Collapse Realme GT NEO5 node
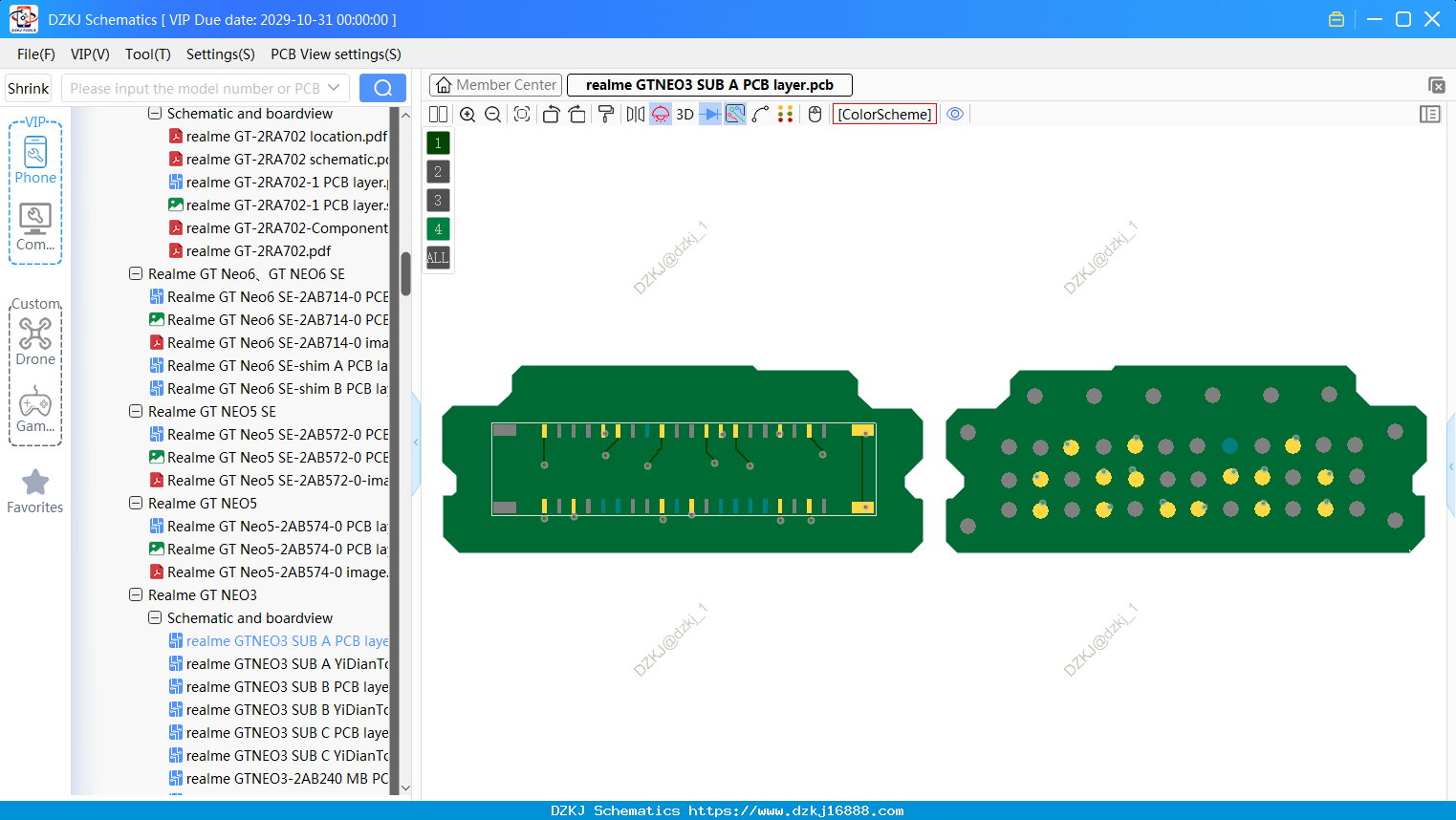The image size is (1456, 820). coord(136,503)
